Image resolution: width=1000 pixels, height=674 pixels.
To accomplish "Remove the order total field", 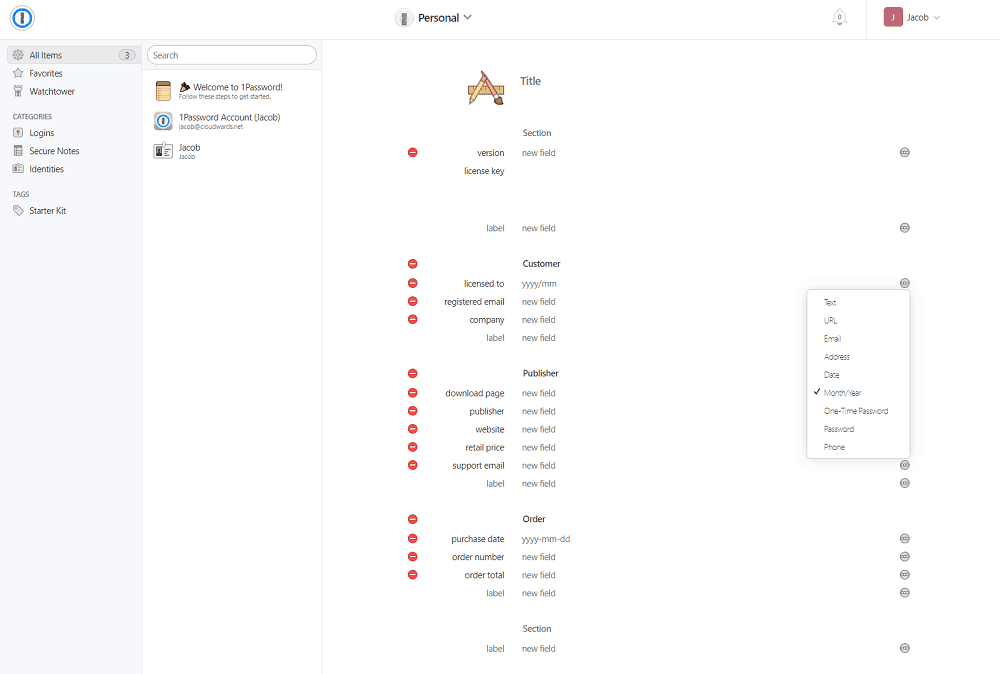I will tap(413, 575).
